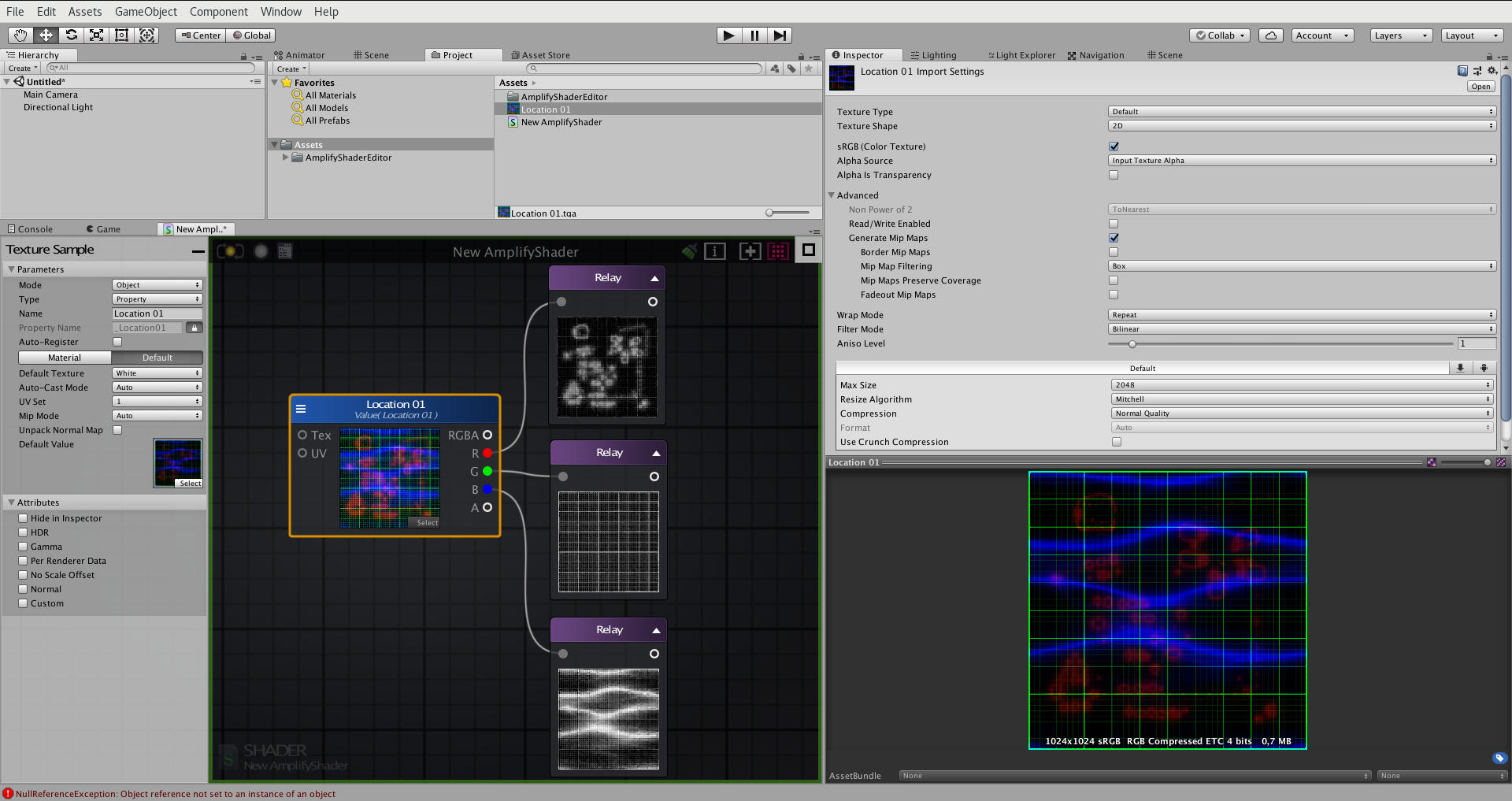Viewport: 1512px width, 801px height.
Task: Toggle sRGB (Color Texture) checkbox
Action: pyautogui.click(x=1114, y=146)
